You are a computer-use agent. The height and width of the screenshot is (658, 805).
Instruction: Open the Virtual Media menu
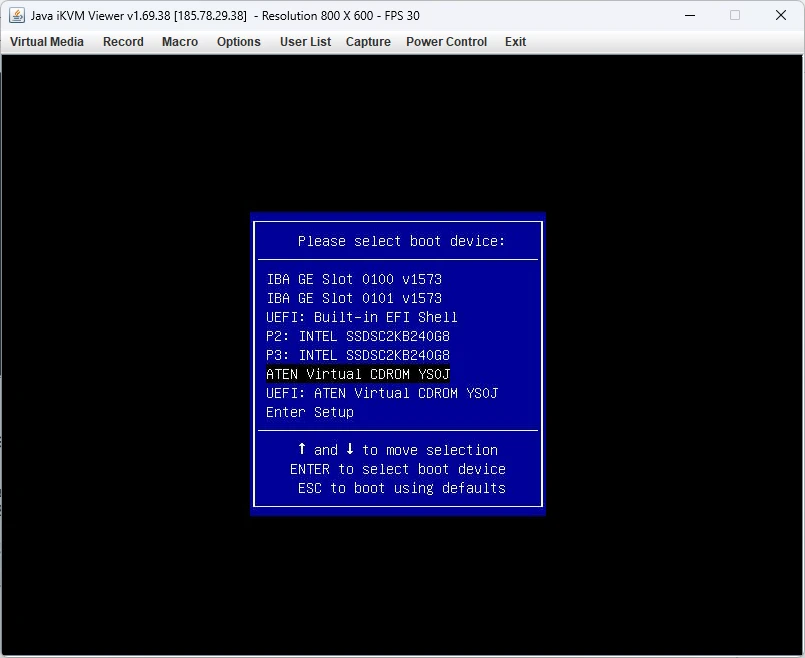coord(46,42)
